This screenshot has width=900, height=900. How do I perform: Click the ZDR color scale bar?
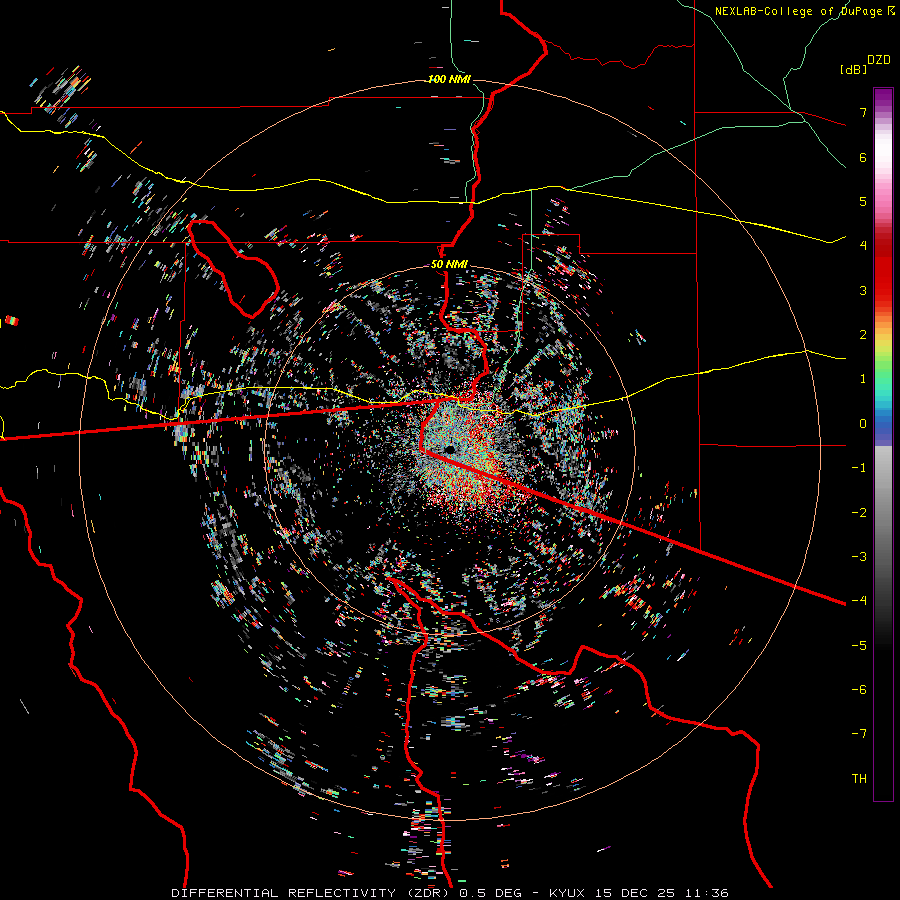(883, 444)
